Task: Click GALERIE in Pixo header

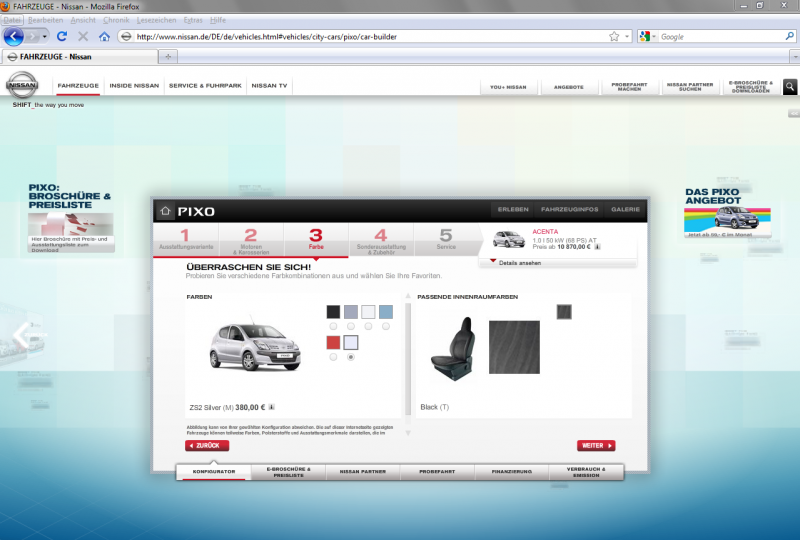Action: (x=626, y=209)
